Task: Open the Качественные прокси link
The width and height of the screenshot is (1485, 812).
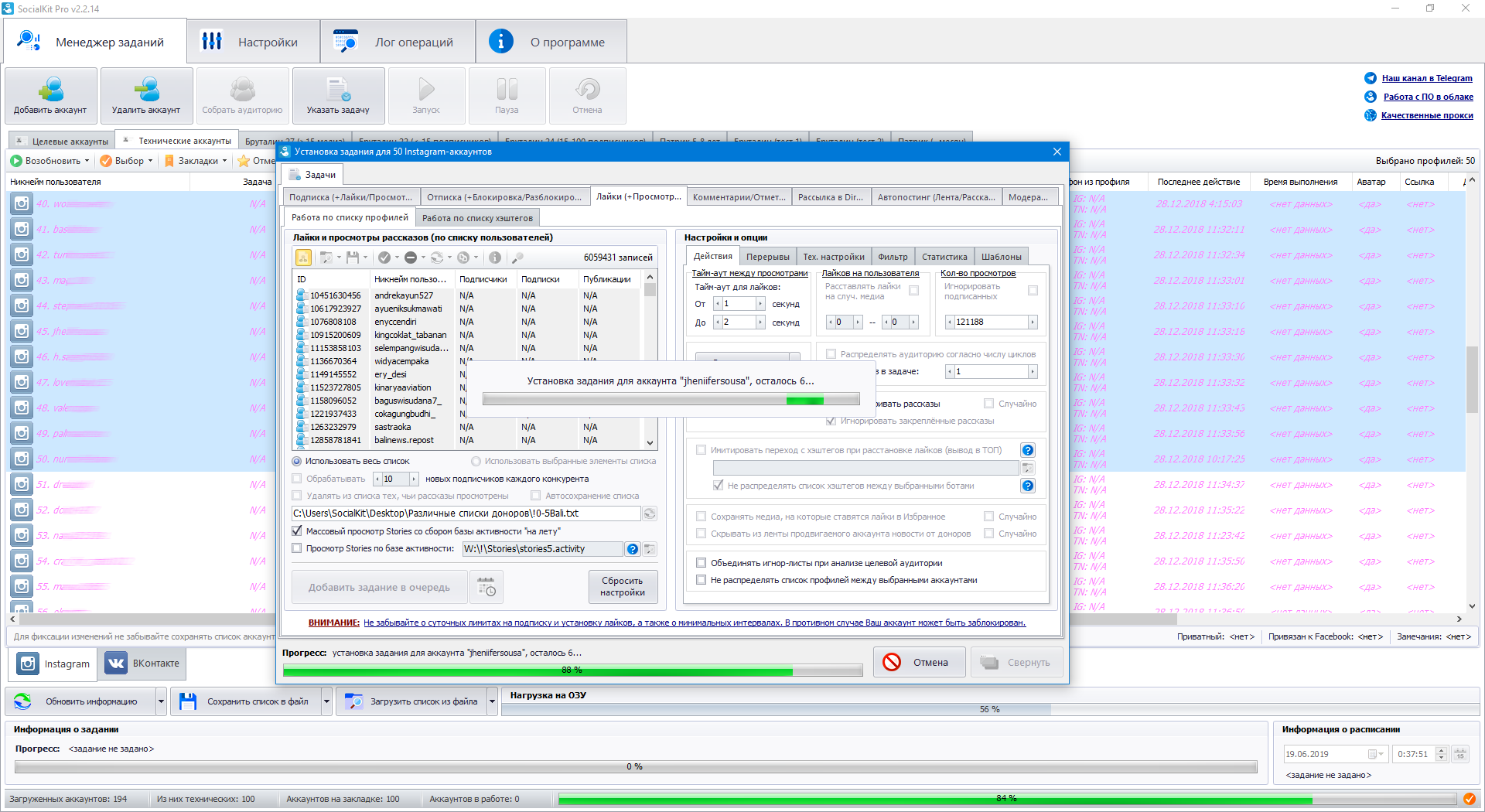Action: [1427, 115]
